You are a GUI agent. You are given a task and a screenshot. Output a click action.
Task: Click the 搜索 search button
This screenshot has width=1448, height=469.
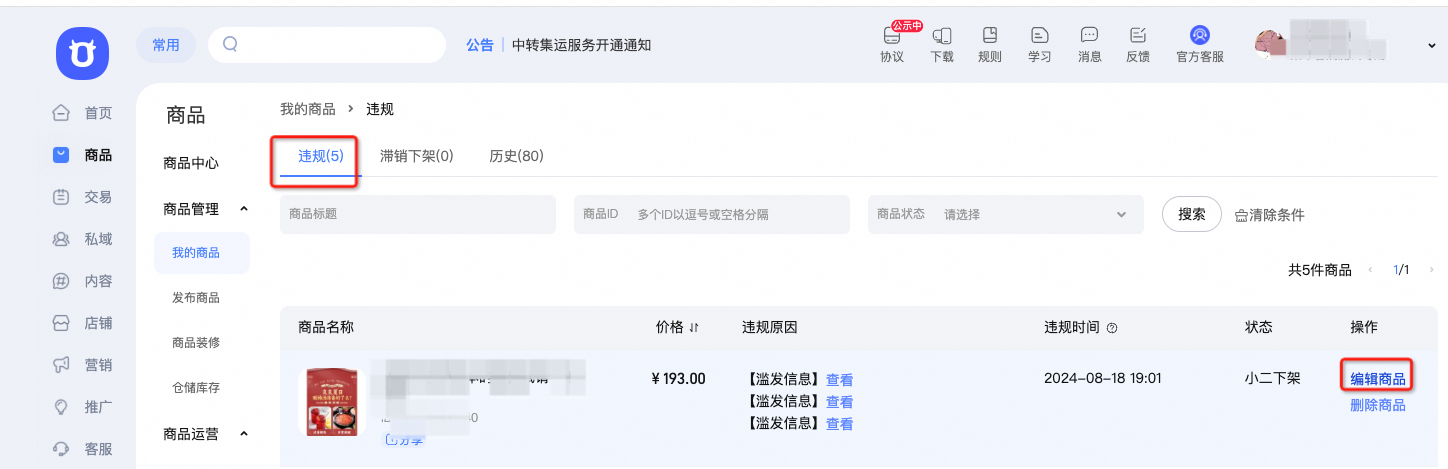click(1191, 214)
